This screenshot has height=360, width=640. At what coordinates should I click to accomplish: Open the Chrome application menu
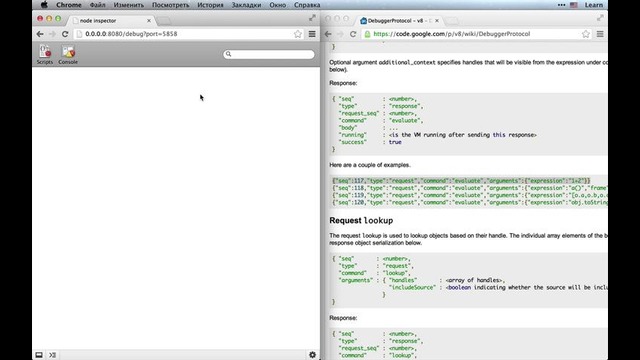(x=69, y=5)
